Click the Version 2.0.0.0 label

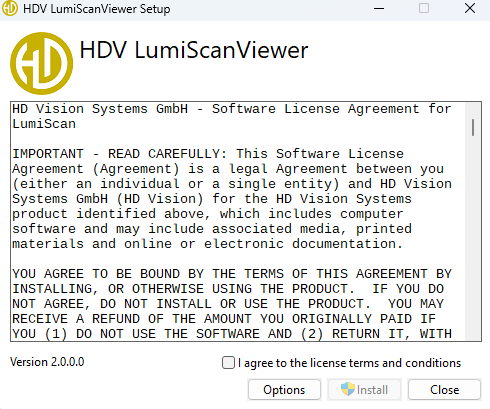pyautogui.click(x=47, y=362)
